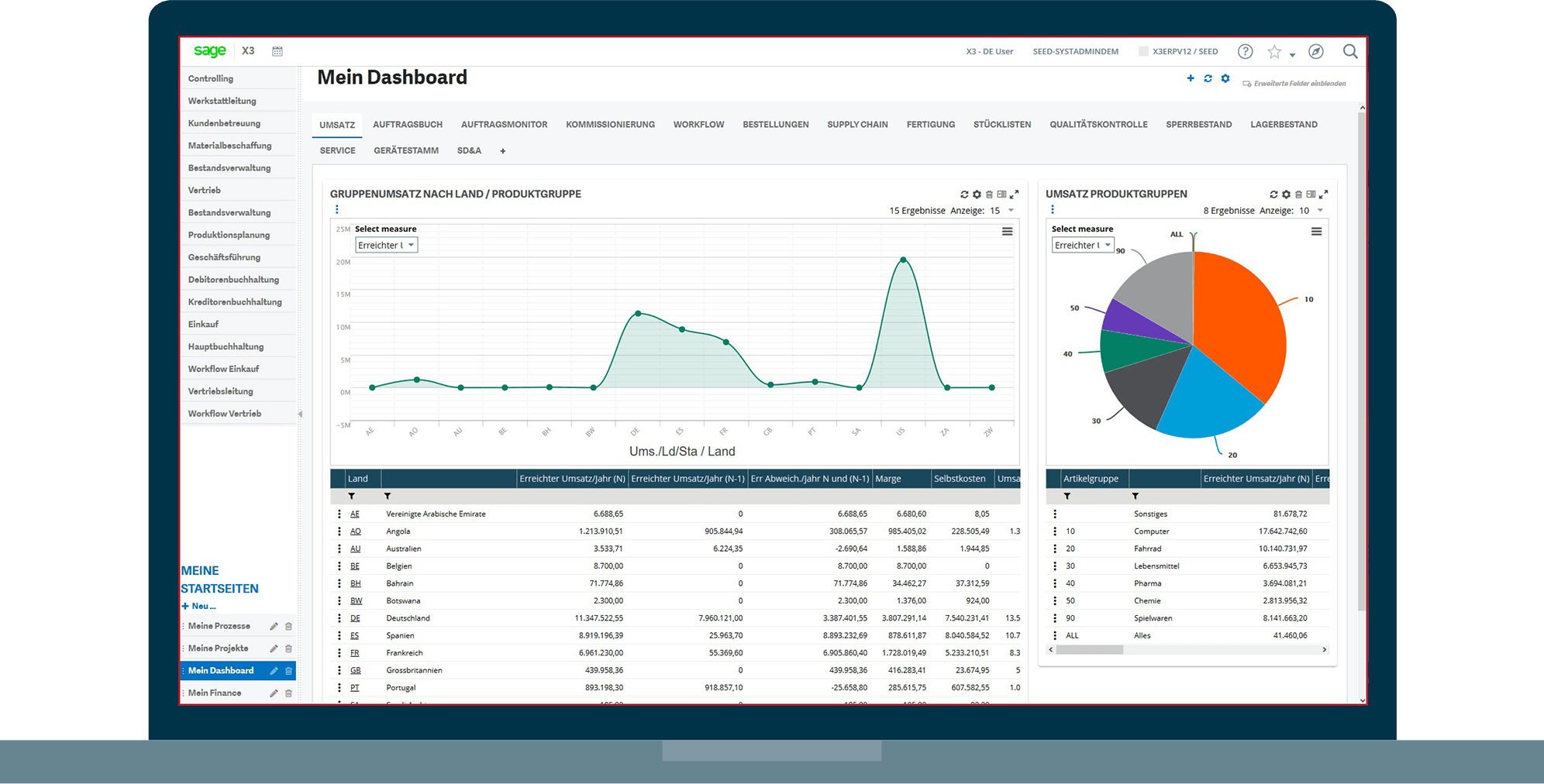Viewport: 1544px width, 784px height.
Task: Toggle the X3ERPV12 / SEED checkbox
Action: (1143, 51)
